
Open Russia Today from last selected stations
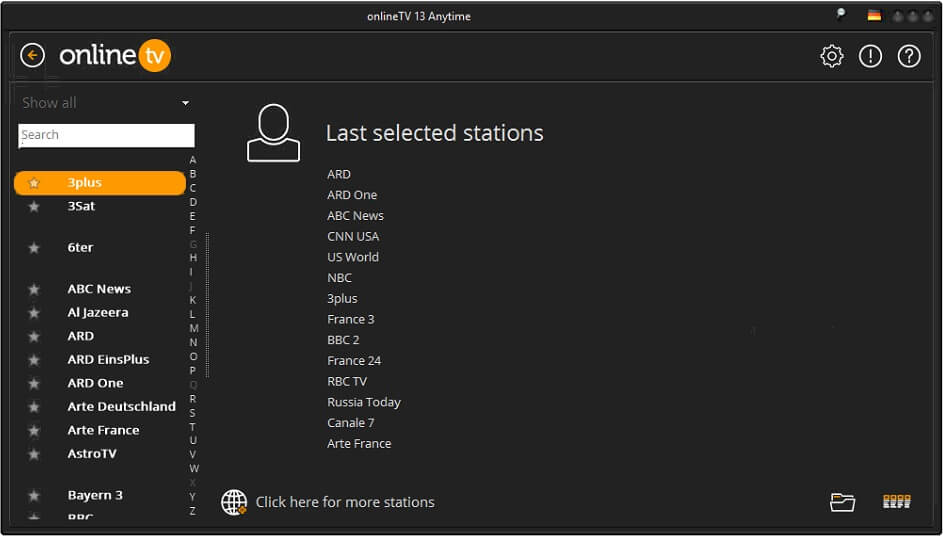364,402
